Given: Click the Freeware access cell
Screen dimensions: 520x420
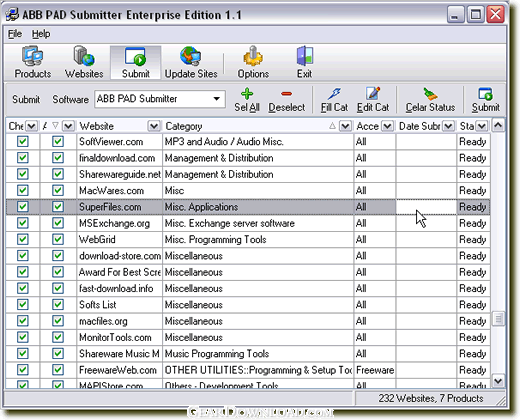Looking at the screenshot, I should tap(375, 370).
